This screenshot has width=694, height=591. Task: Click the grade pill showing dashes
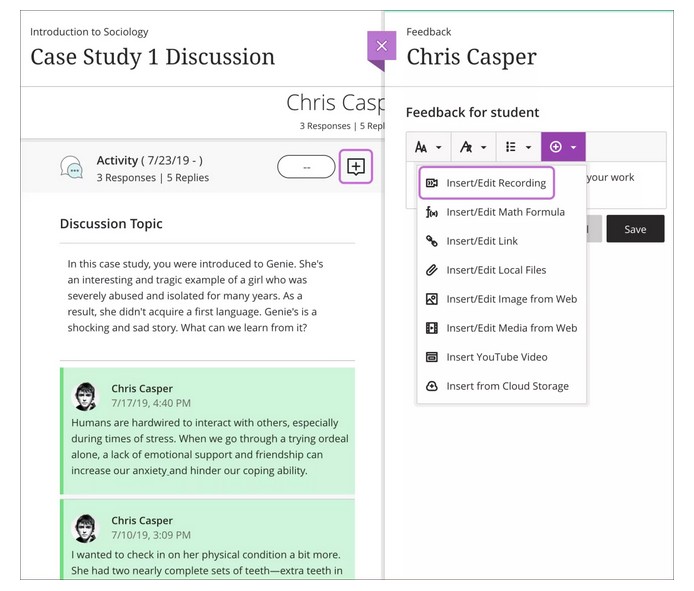(306, 167)
